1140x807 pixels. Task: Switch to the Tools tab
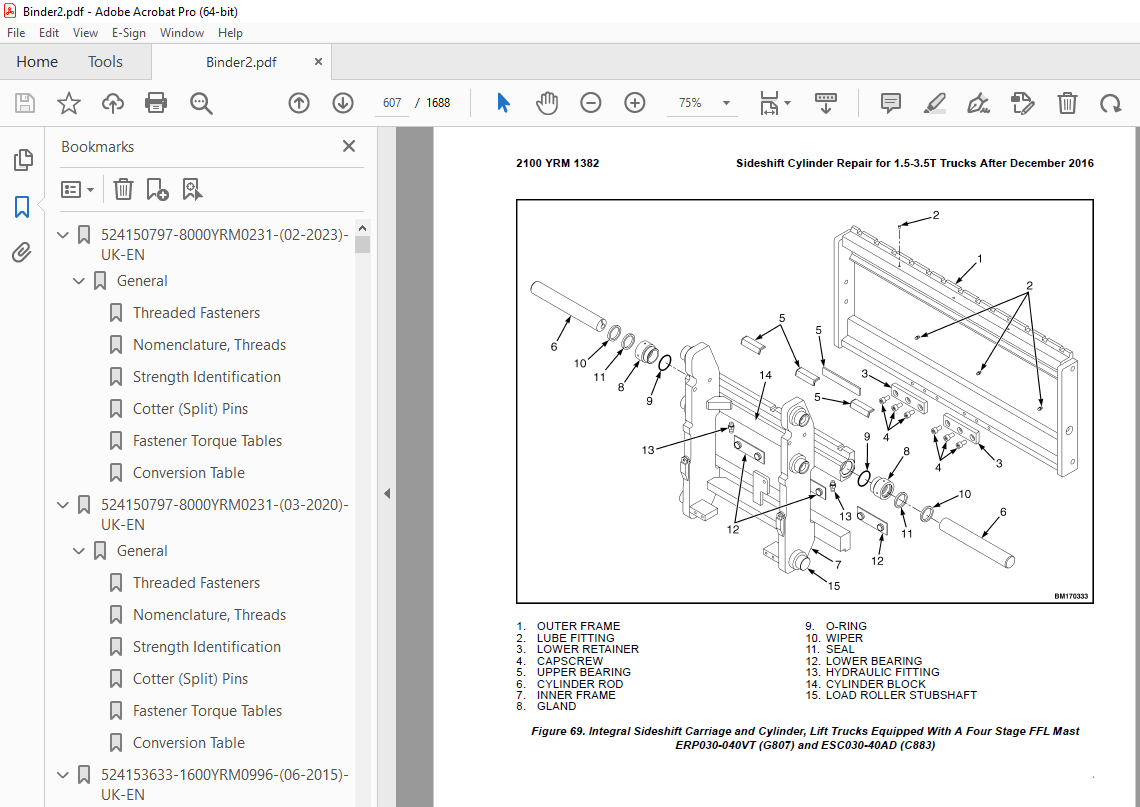[x=105, y=62]
